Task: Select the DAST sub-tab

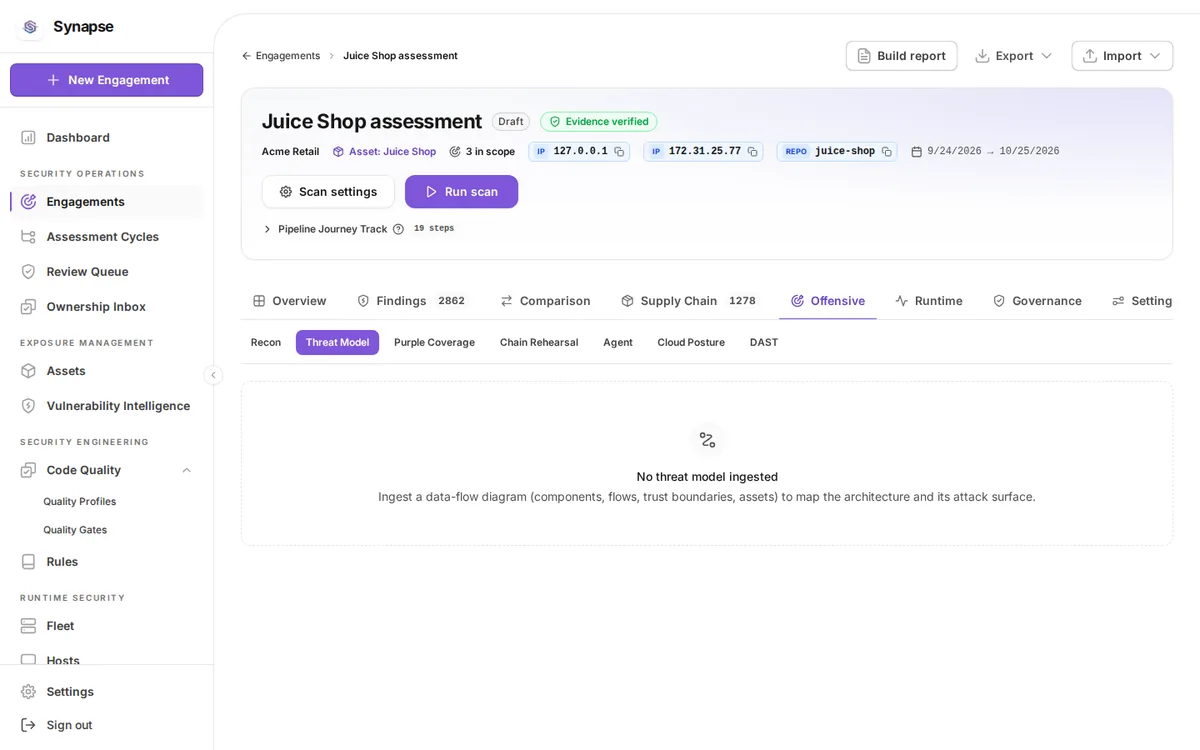Action: point(764,343)
